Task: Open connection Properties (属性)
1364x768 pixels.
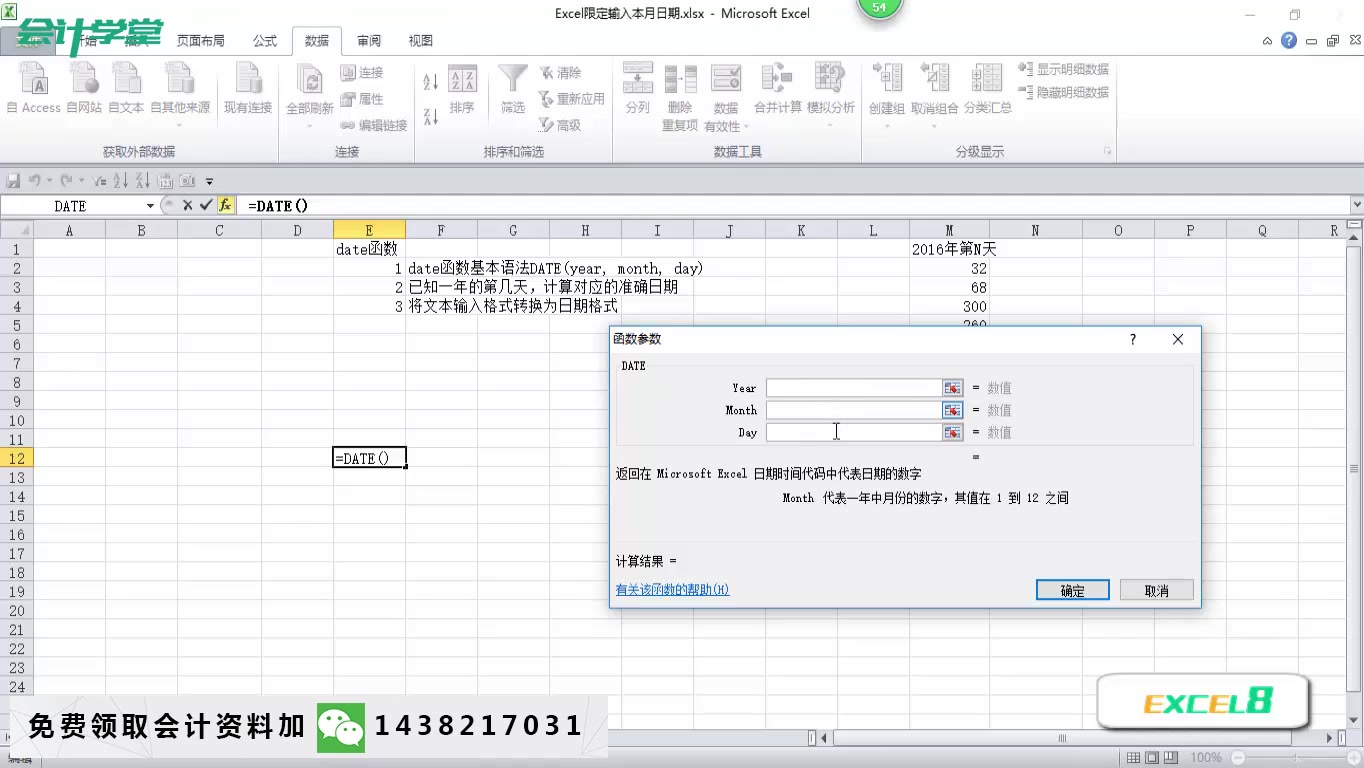Action: pyautogui.click(x=362, y=99)
